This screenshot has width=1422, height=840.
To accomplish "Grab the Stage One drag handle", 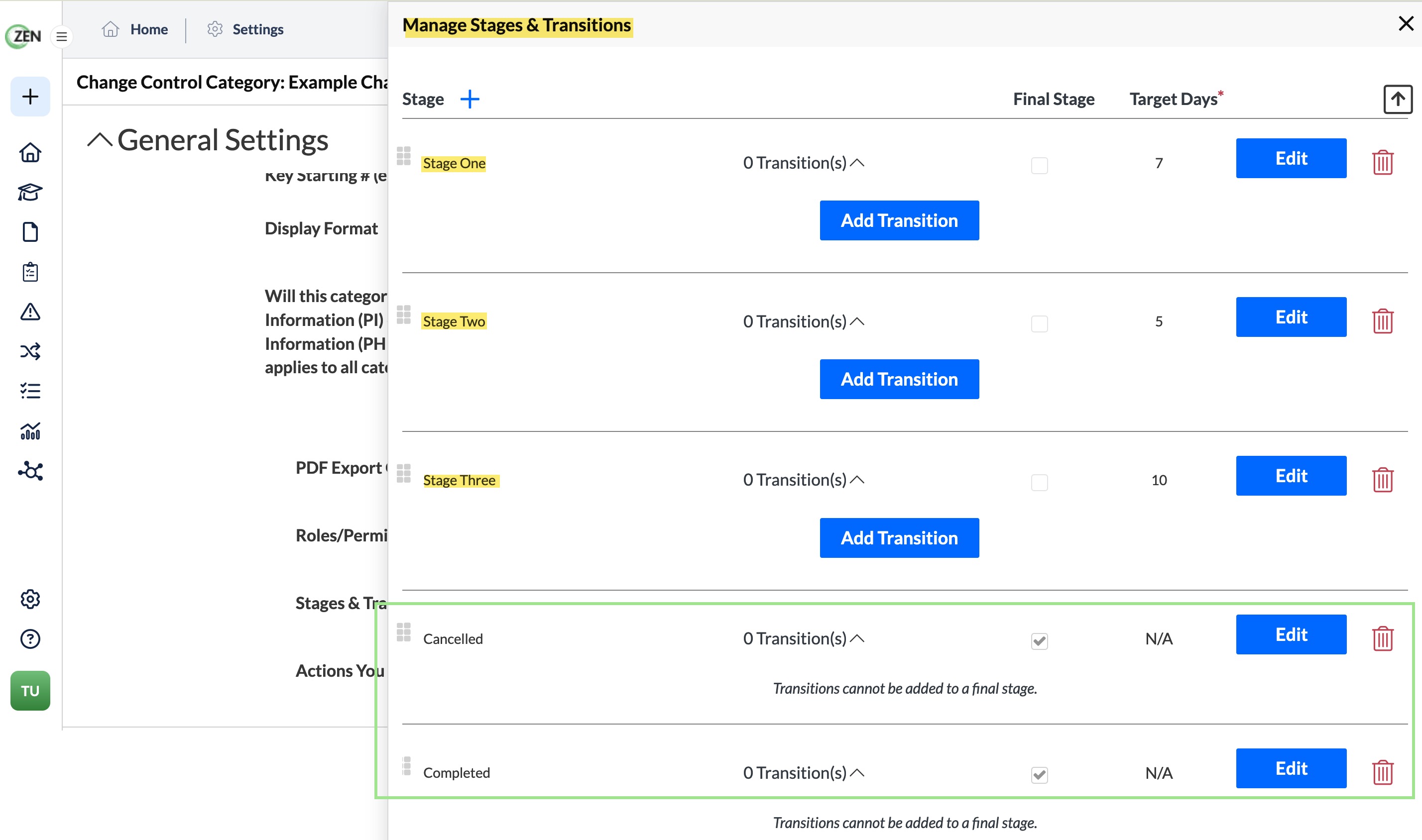I will pyautogui.click(x=403, y=156).
